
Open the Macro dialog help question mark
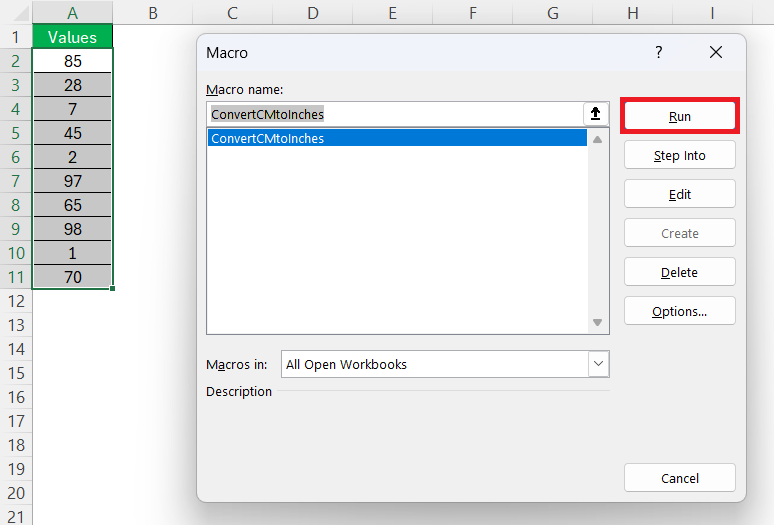(x=658, y=52)
